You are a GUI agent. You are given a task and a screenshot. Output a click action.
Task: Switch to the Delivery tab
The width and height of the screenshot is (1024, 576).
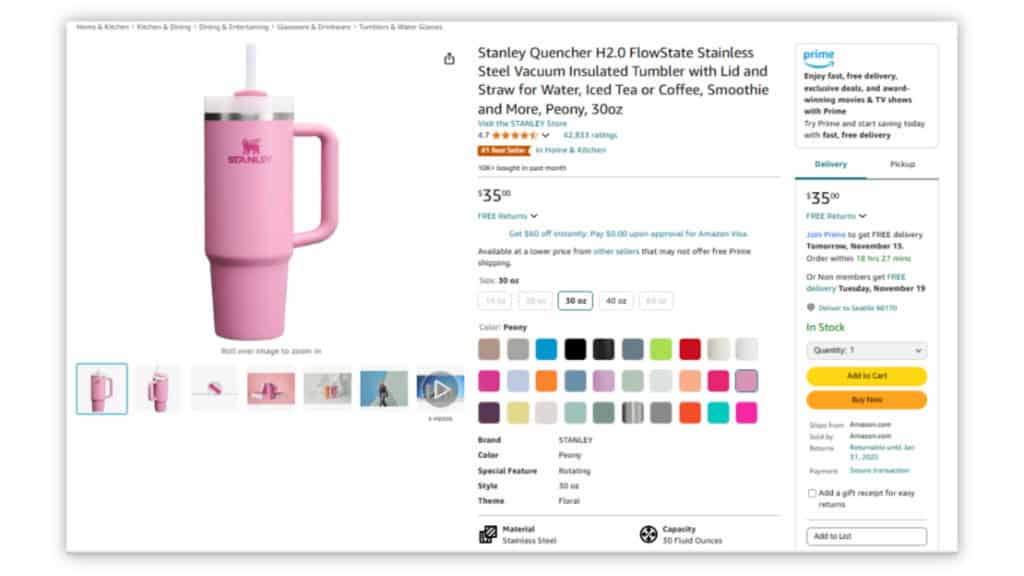coord(832,163)
